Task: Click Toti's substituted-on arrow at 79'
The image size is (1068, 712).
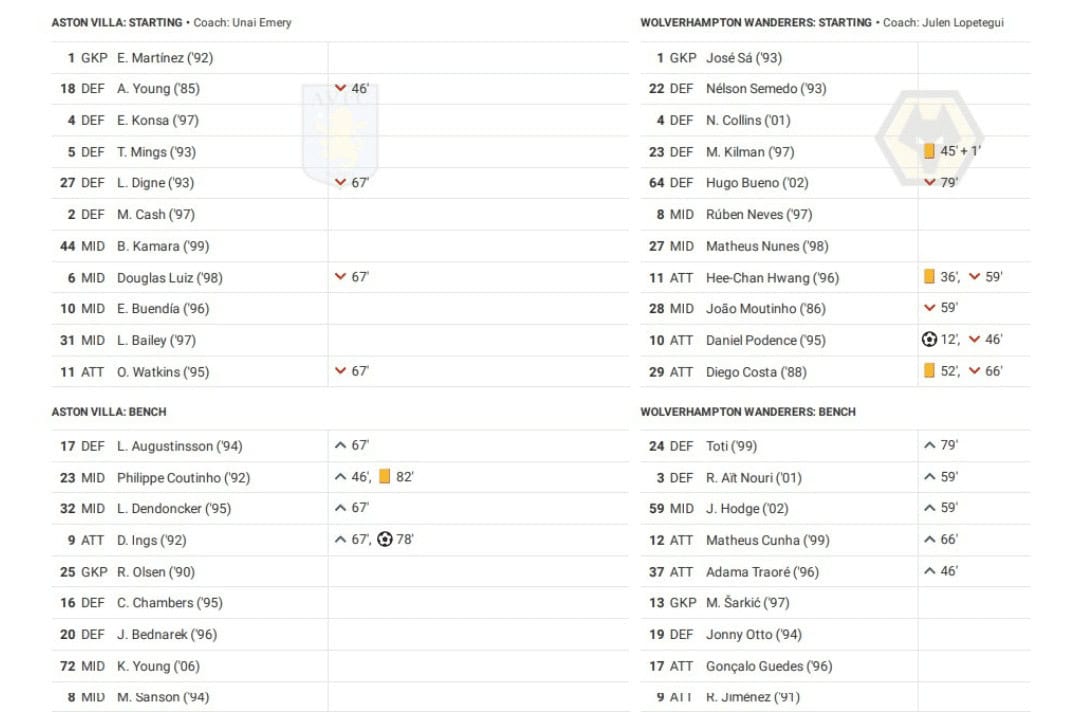Action: [930, 445]
